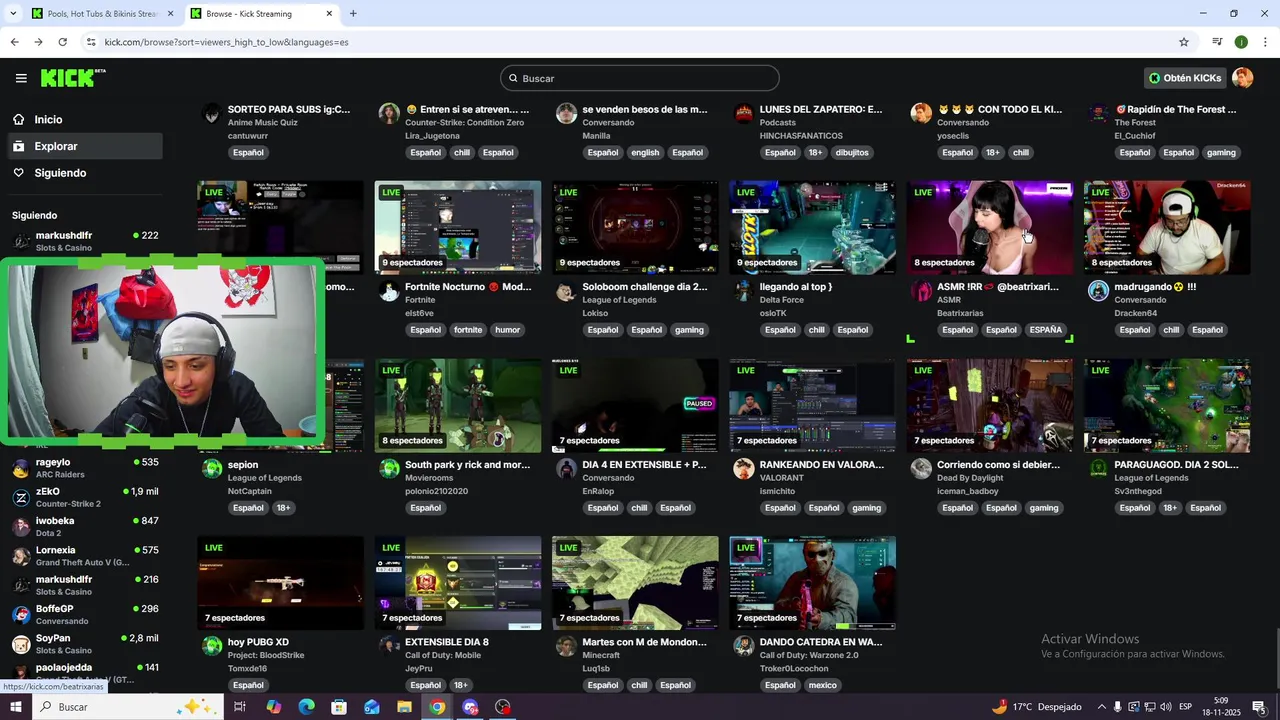Click the Minecraft category link
This screenshot has height=720, width=1280.
[x=601, y=655]
